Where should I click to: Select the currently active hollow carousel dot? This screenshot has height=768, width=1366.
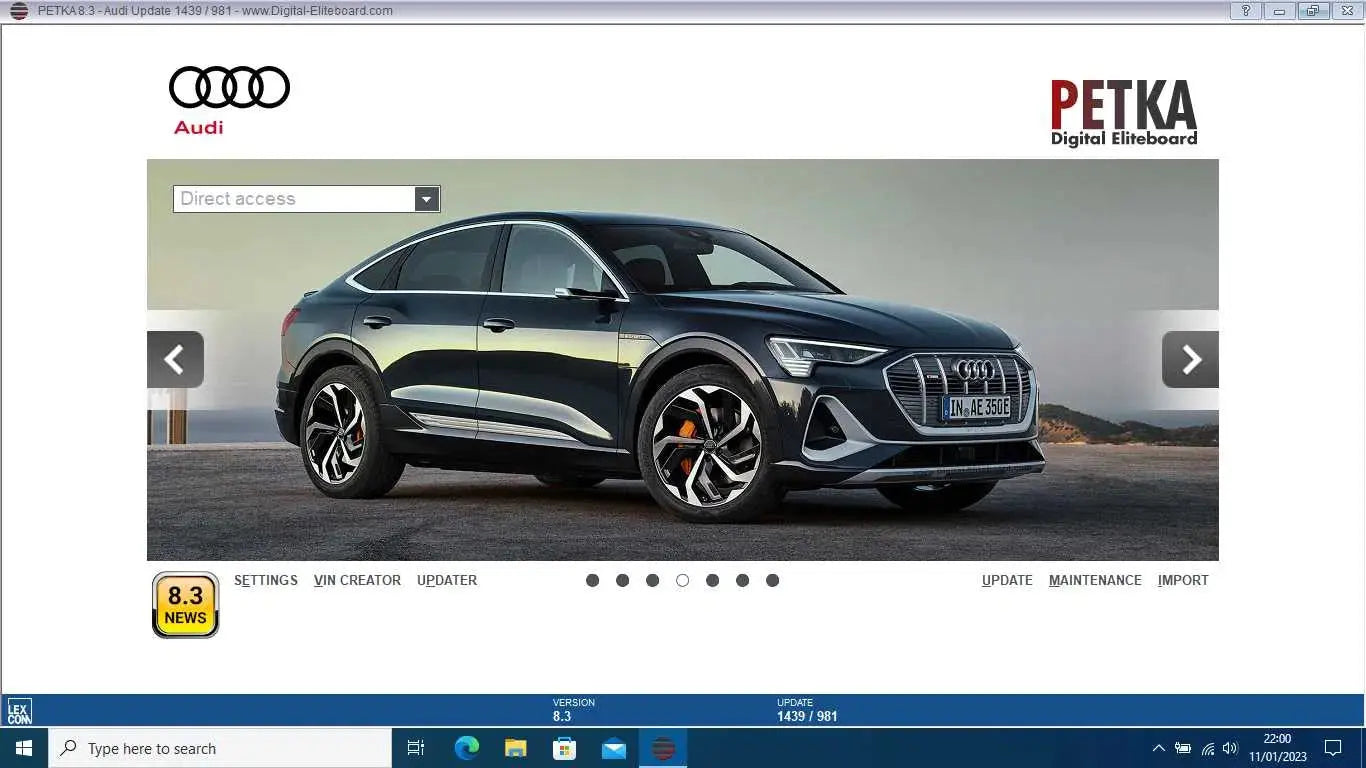click(x=682, y=580)
